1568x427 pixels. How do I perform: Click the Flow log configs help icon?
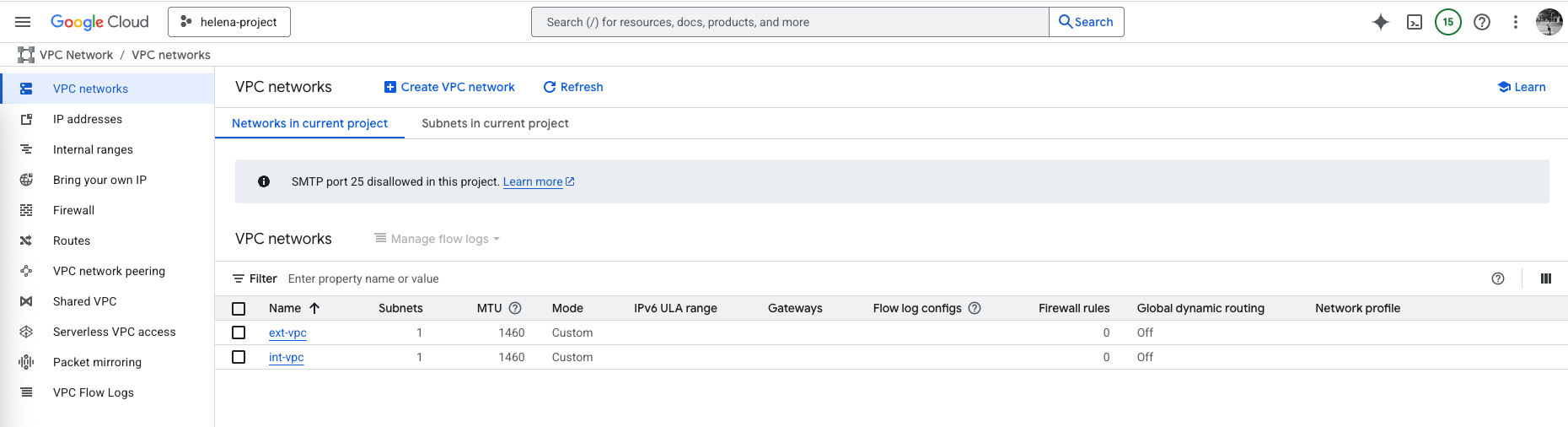pos(975,308)
